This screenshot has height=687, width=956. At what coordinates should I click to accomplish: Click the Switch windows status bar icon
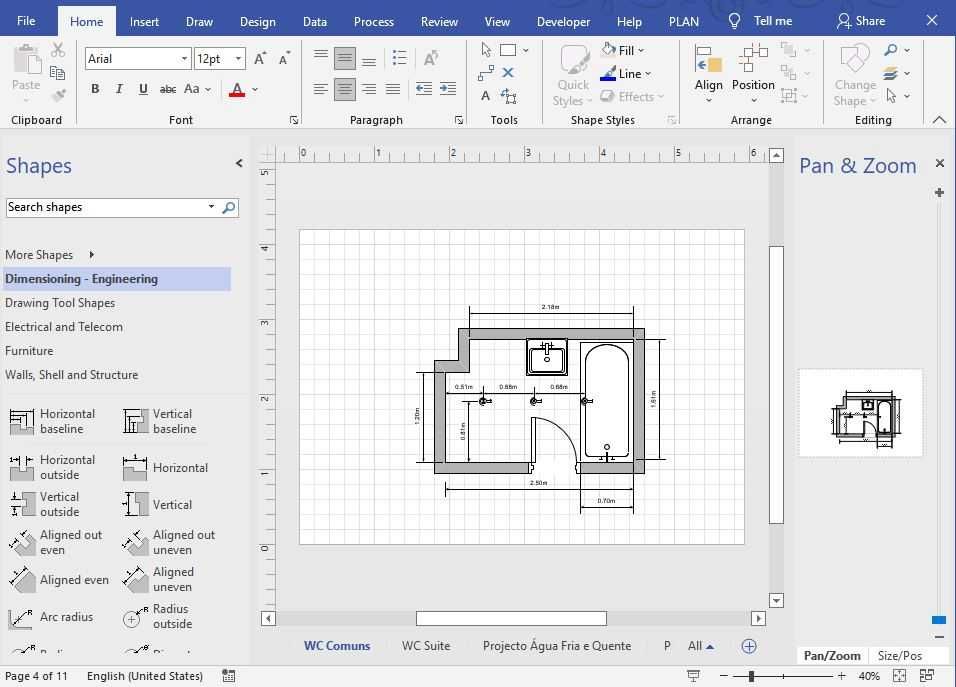(x=927, y=675)
